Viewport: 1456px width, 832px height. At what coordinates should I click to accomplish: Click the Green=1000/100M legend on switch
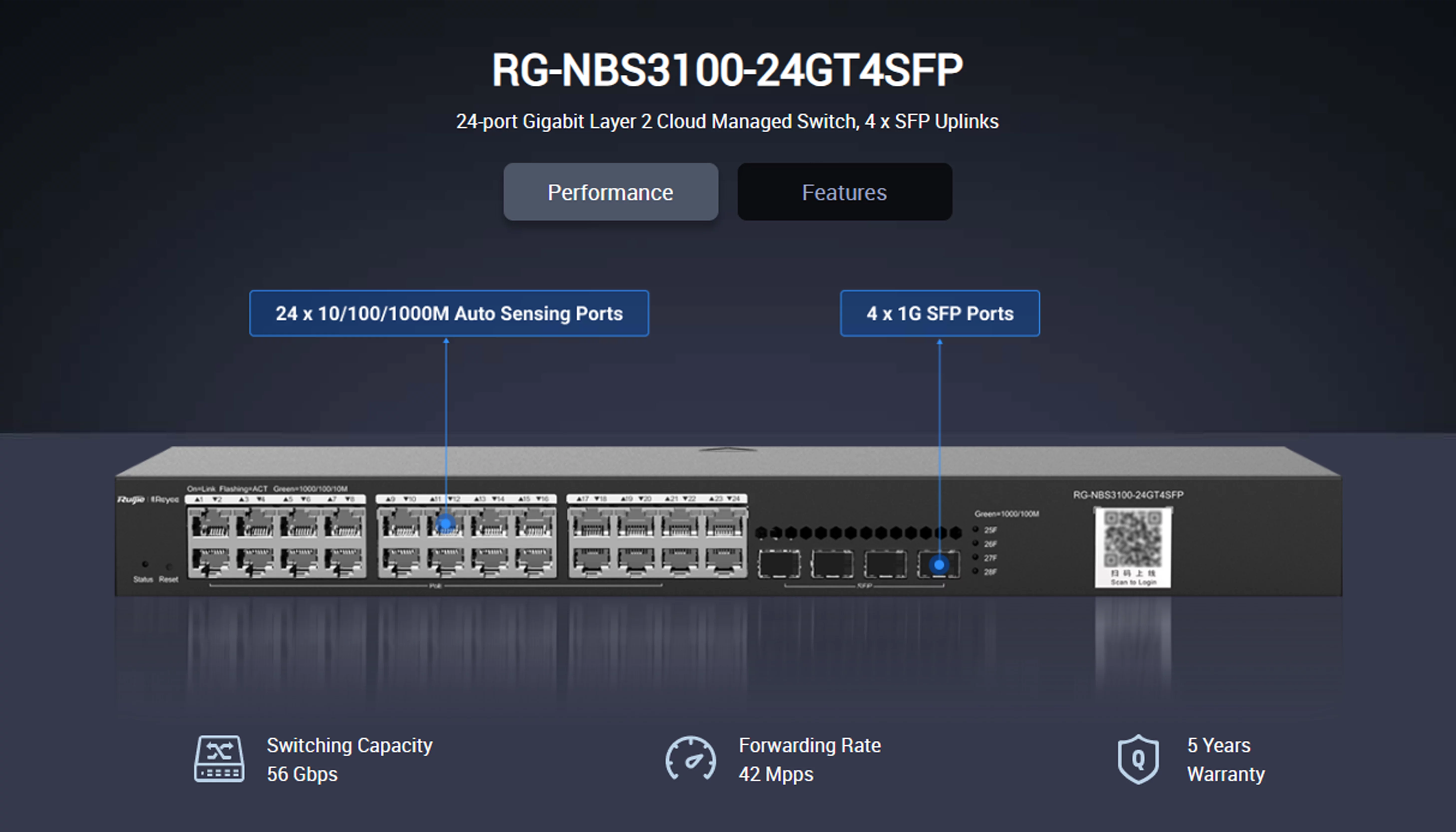pyautogui.click(x=1007, y=514)
